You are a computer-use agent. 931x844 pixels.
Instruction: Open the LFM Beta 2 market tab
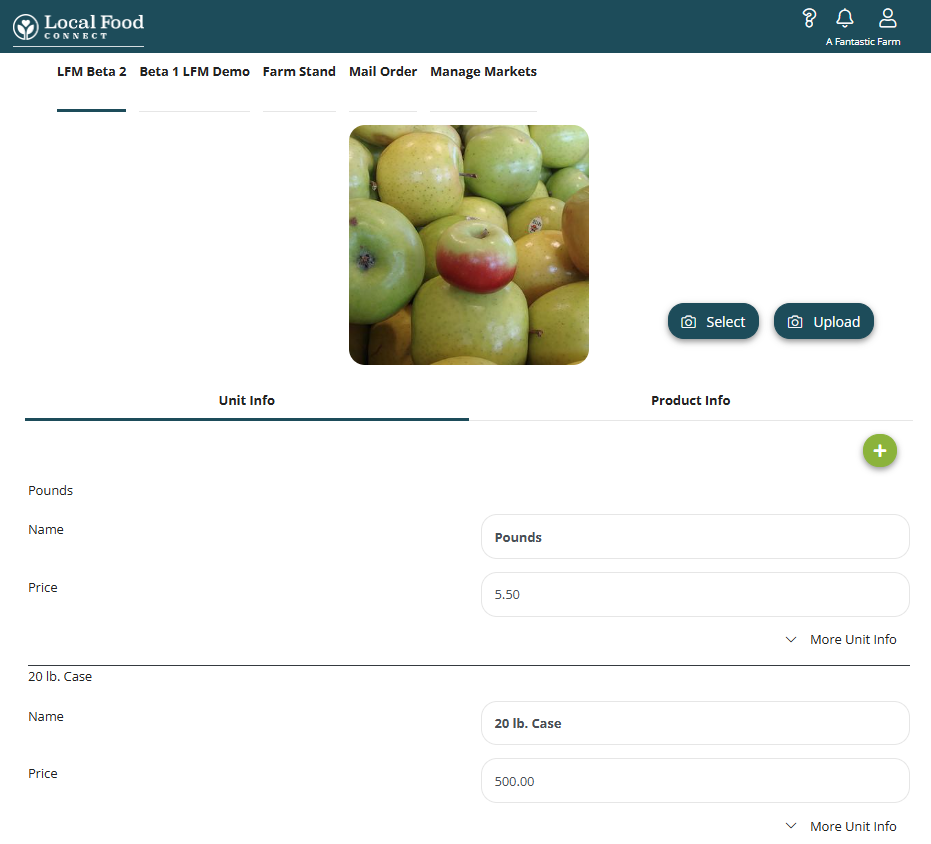click(91, 72)
